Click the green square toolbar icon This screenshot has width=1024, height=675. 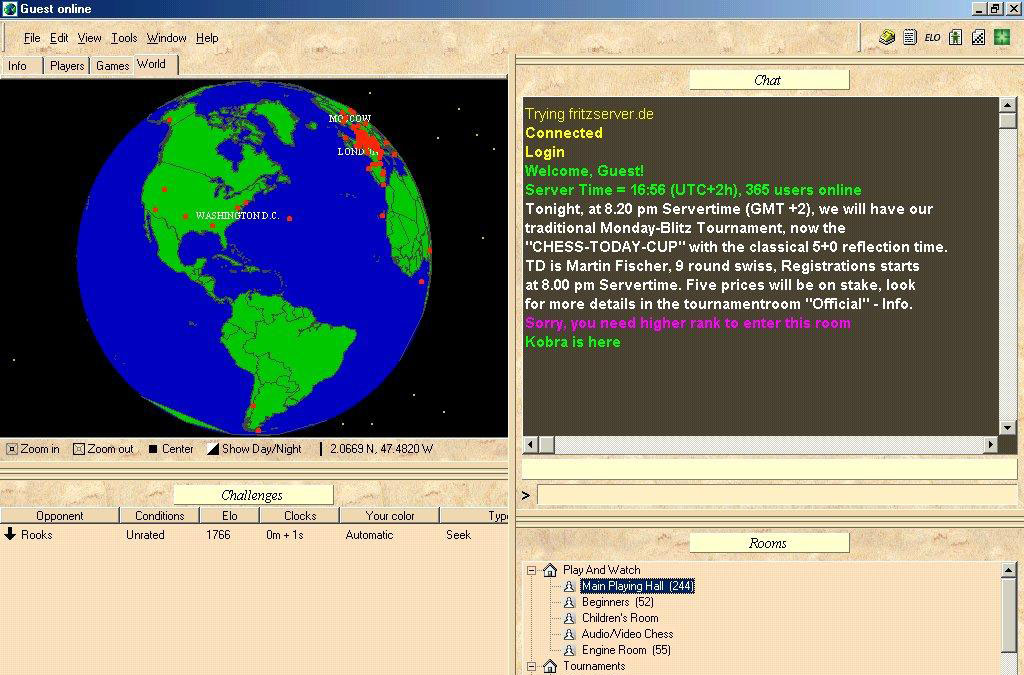pos(1001,38)
